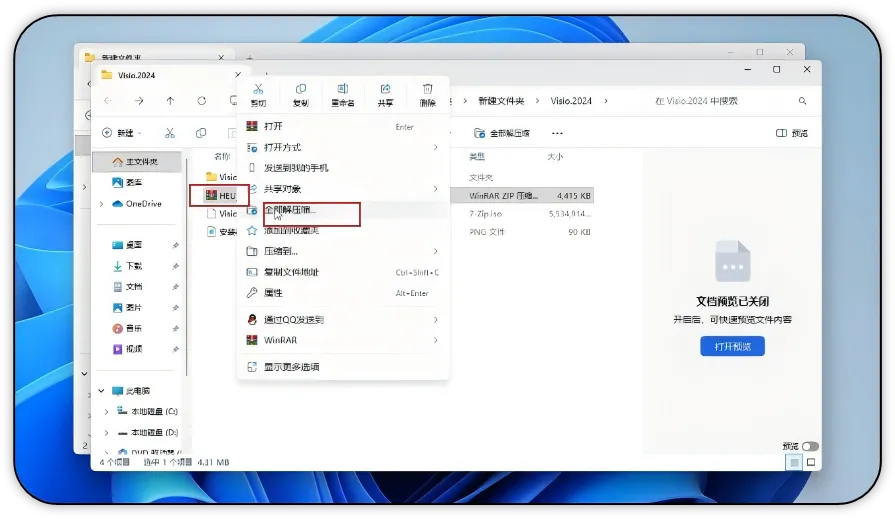Screen dimensions: 895x519
Task: Open 桌面 in navigation pane
Action: click(134, 246)
